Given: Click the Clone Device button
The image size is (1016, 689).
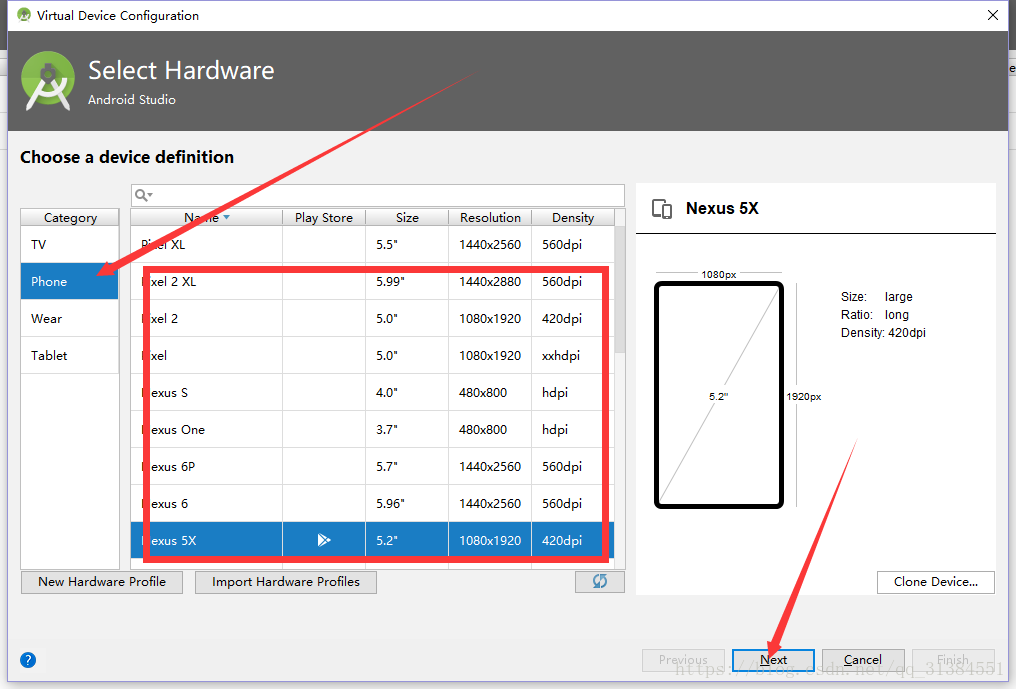Looking at the screenshot, I should 936,581.
